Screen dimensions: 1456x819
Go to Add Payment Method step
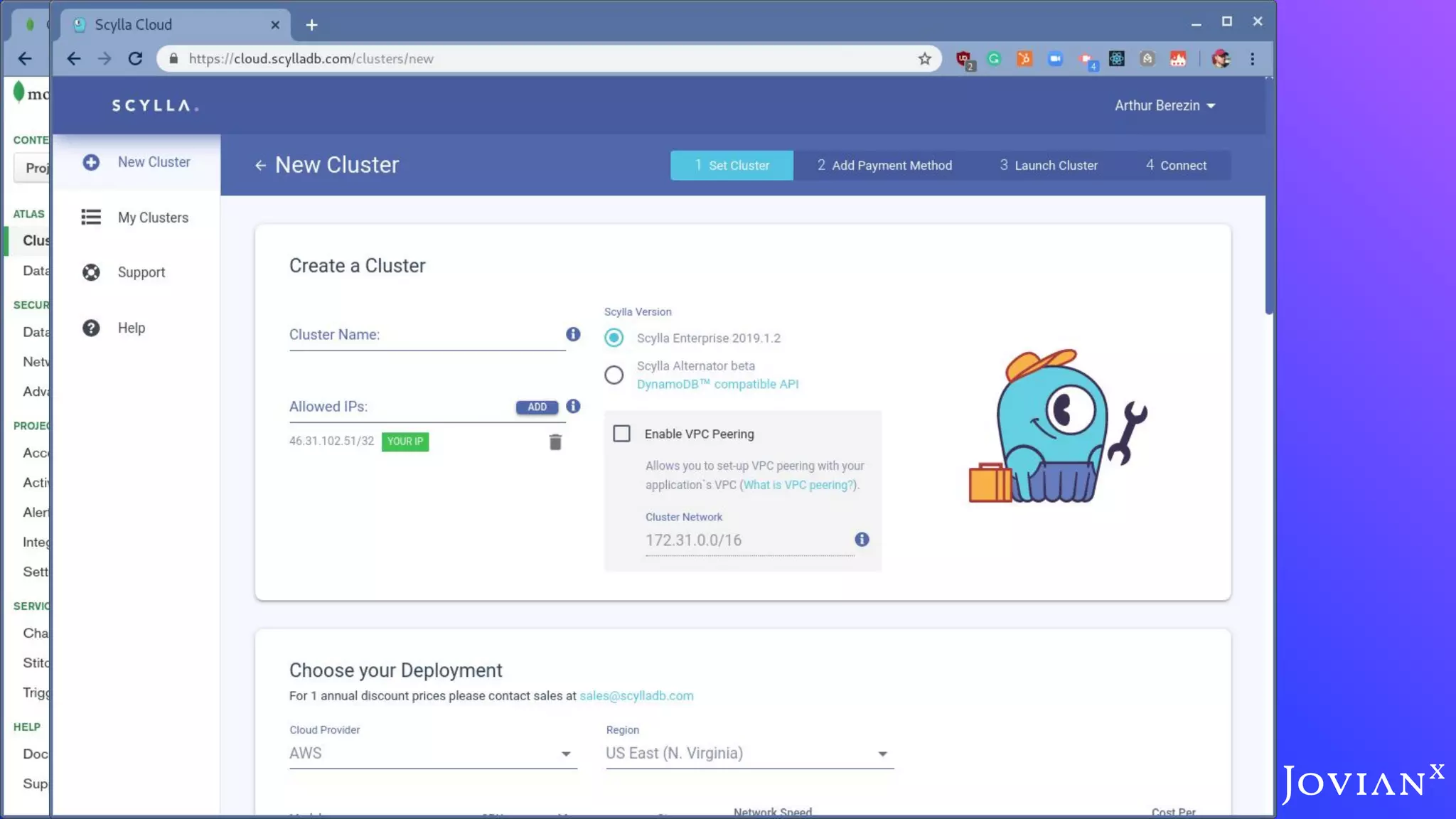click(884, 166)
